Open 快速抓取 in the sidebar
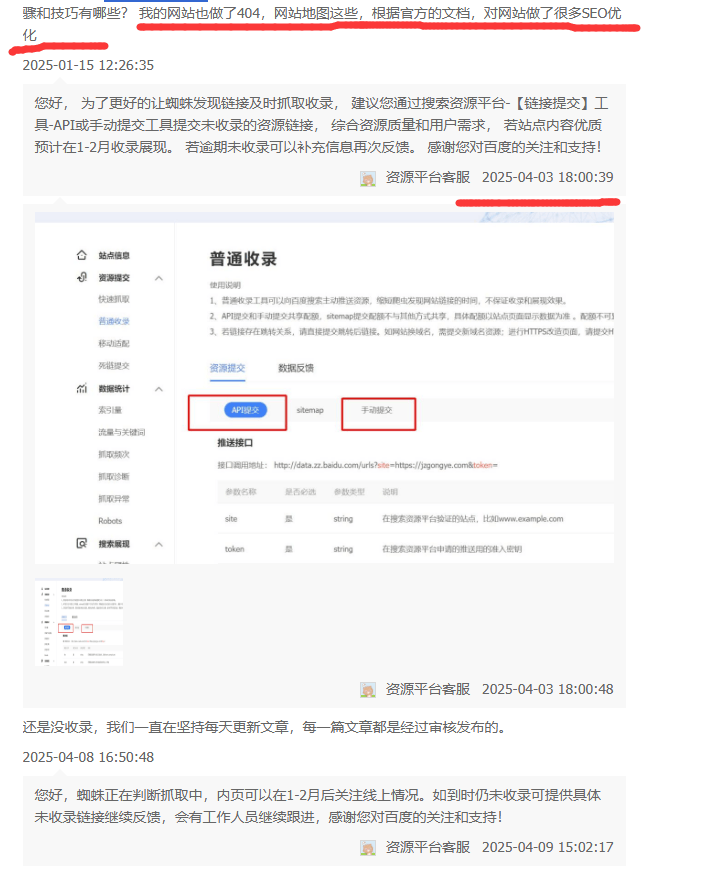This screenshot has width=719, height=873. [x=114, y=300]
